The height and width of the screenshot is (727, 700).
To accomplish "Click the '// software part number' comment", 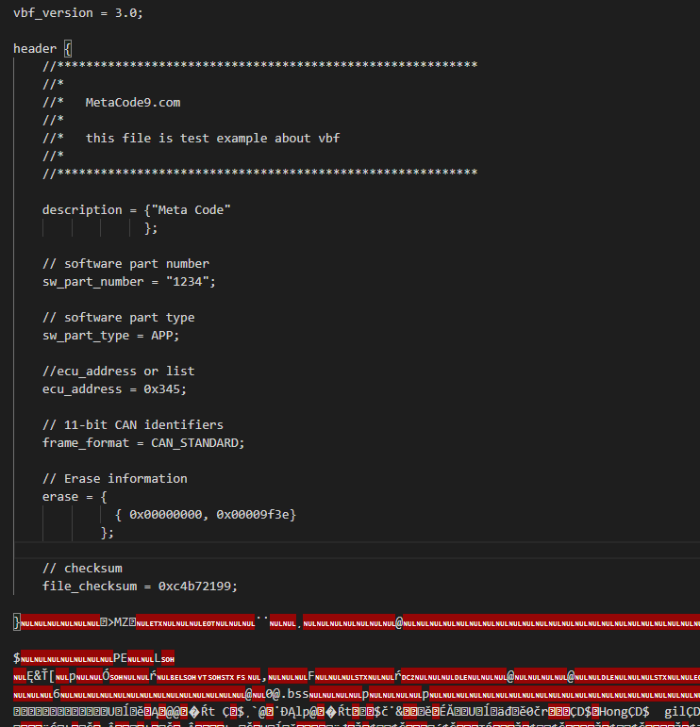I will [125, 264].
